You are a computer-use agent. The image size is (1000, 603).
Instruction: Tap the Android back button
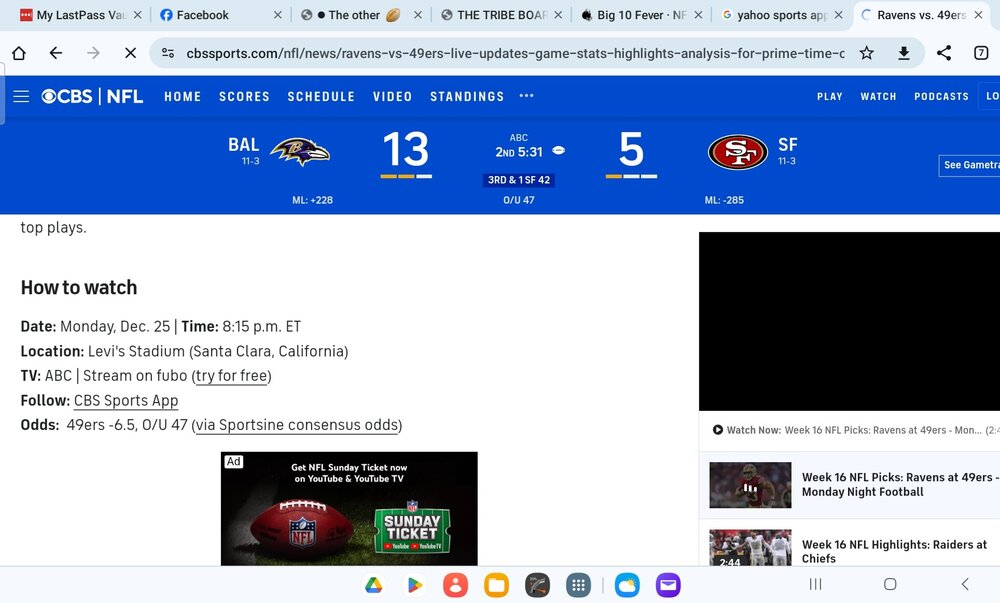(x=965, y=584)
